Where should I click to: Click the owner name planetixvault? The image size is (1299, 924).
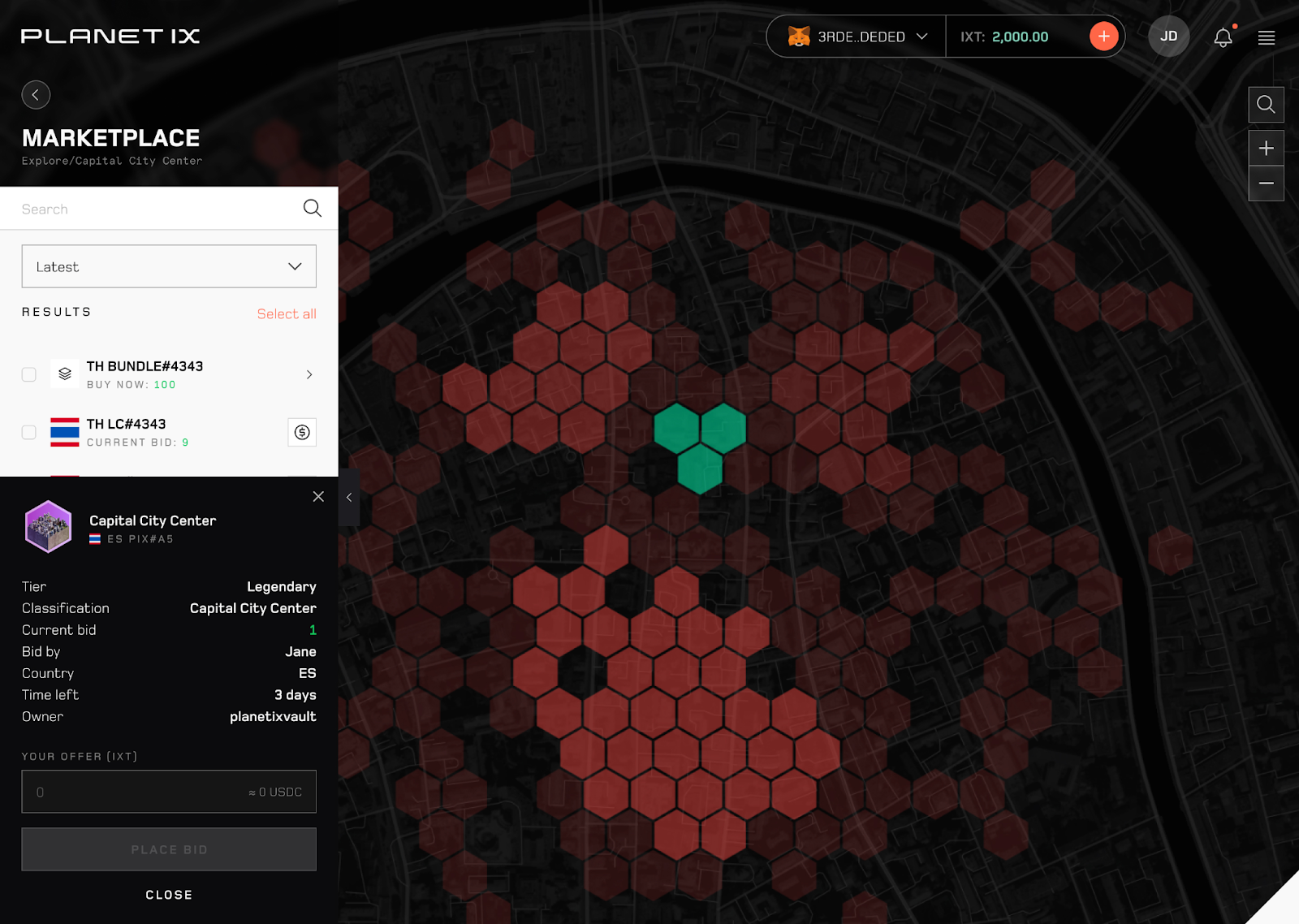click(x=273, y=716)
